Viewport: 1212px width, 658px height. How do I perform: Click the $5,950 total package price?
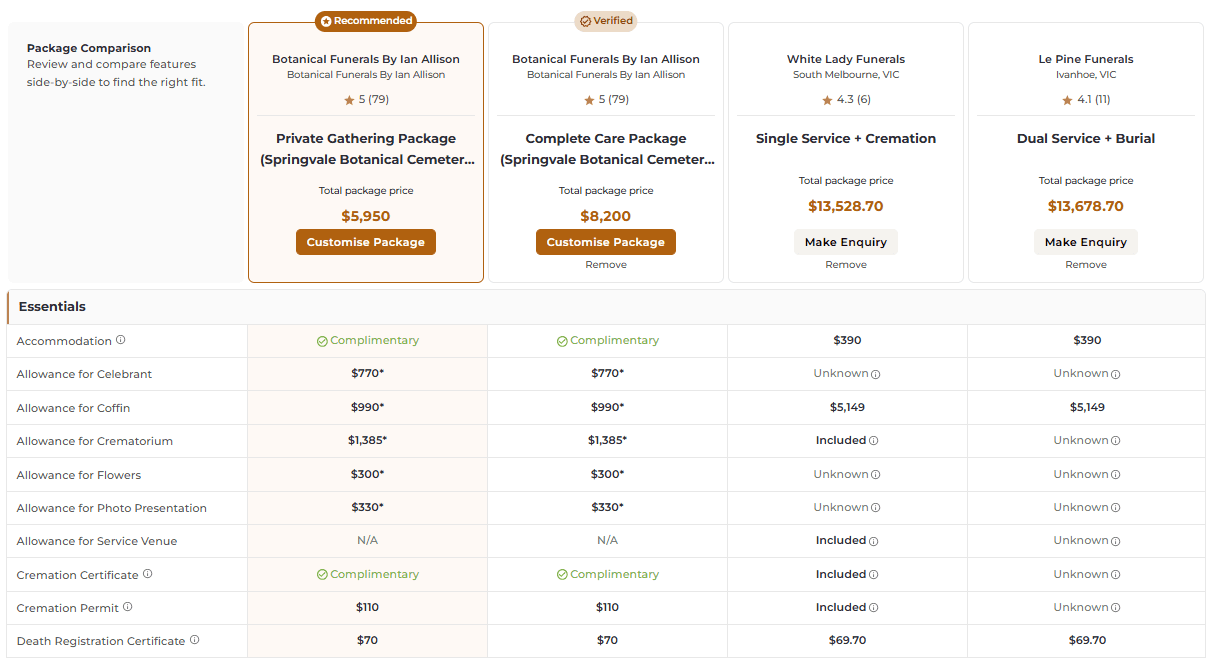(366, 216)
